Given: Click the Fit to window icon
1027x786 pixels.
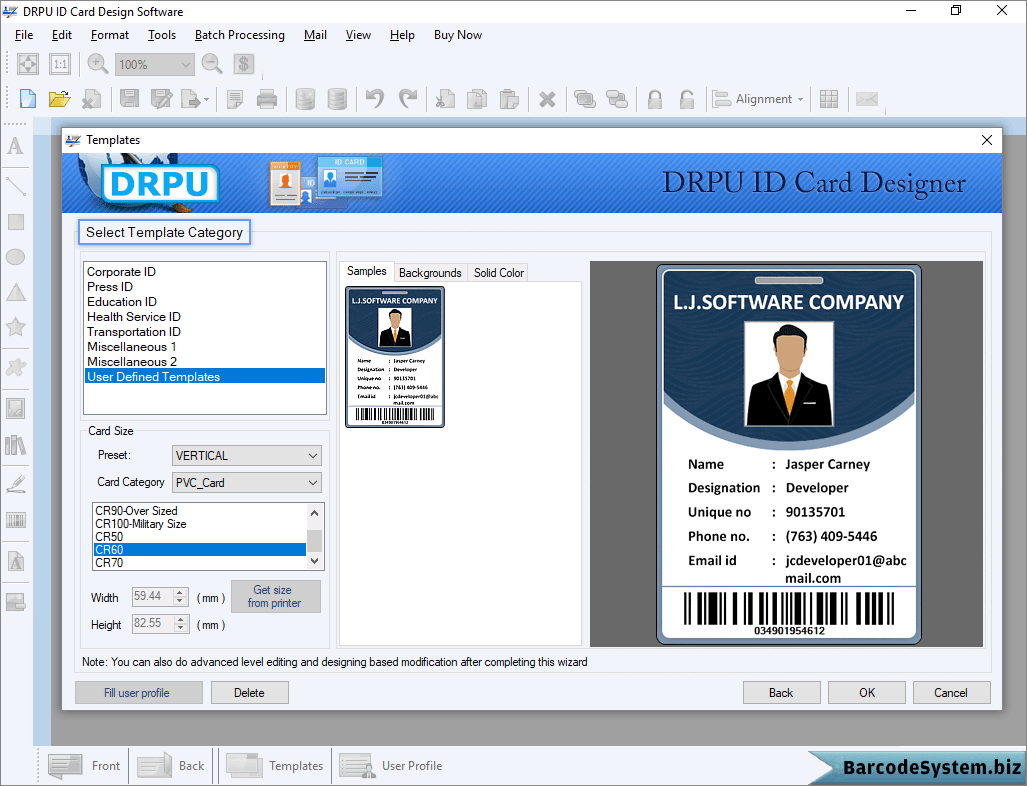Looking at the screenshot, I should click(28, 64).
